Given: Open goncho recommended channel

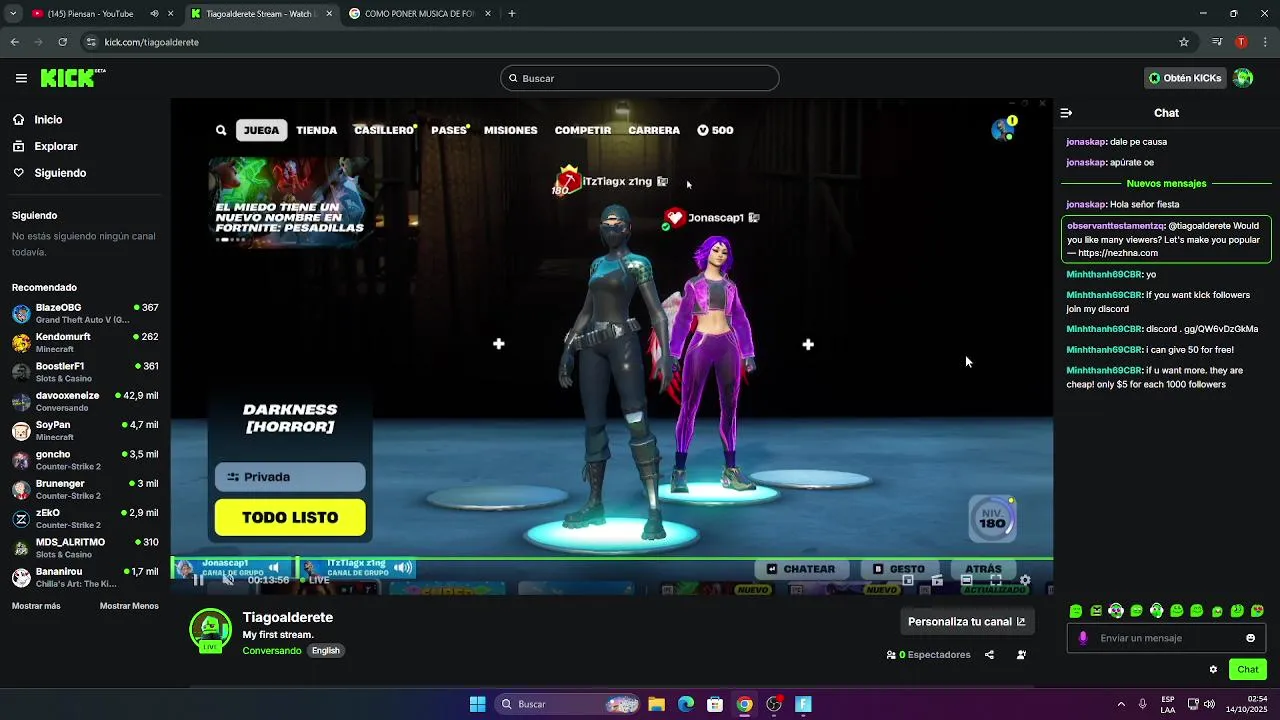Looking at the screenshot, I should [x=85, y=460].
